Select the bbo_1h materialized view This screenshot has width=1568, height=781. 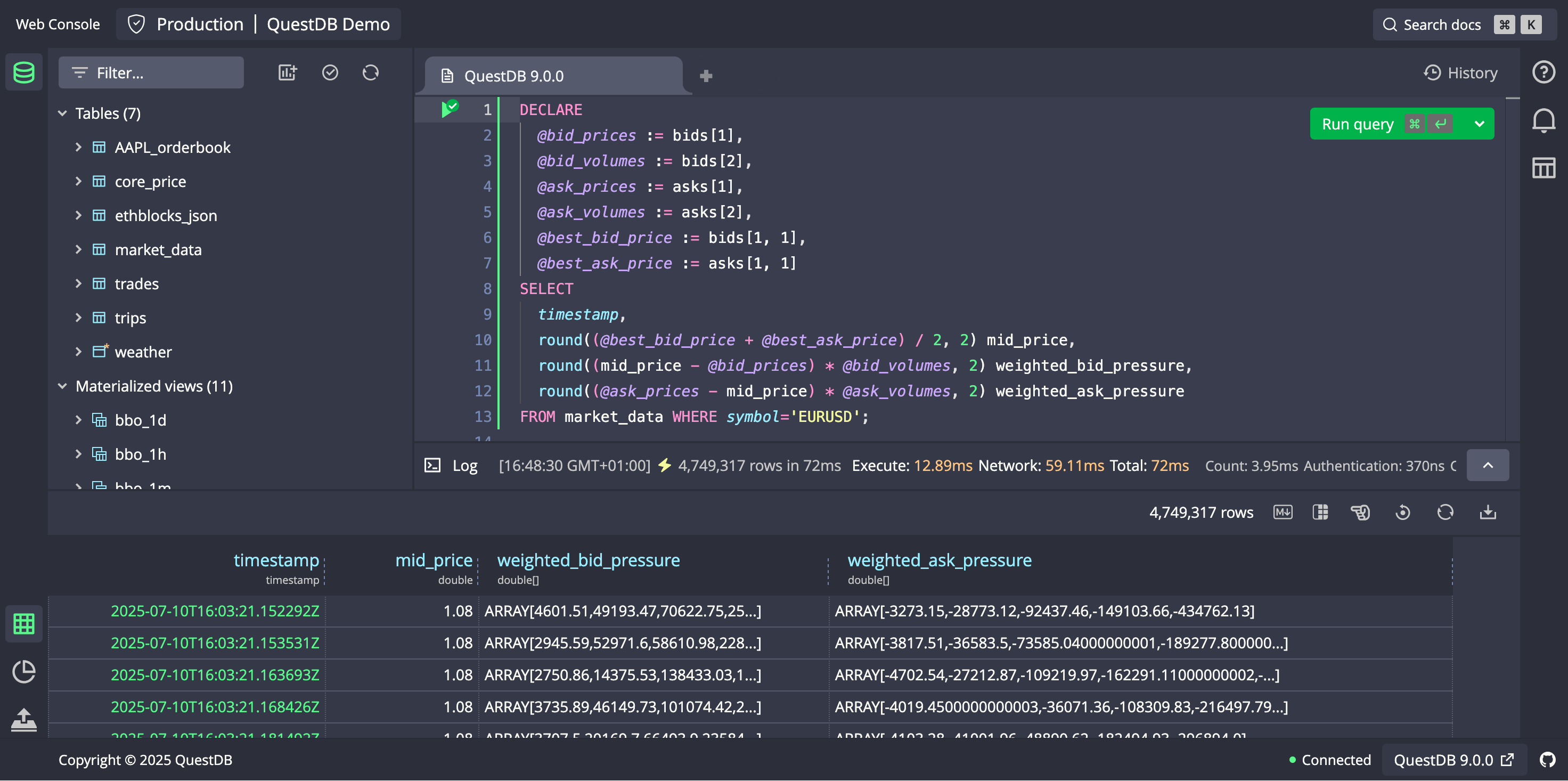pyautogui.click(x=140, y=454)
